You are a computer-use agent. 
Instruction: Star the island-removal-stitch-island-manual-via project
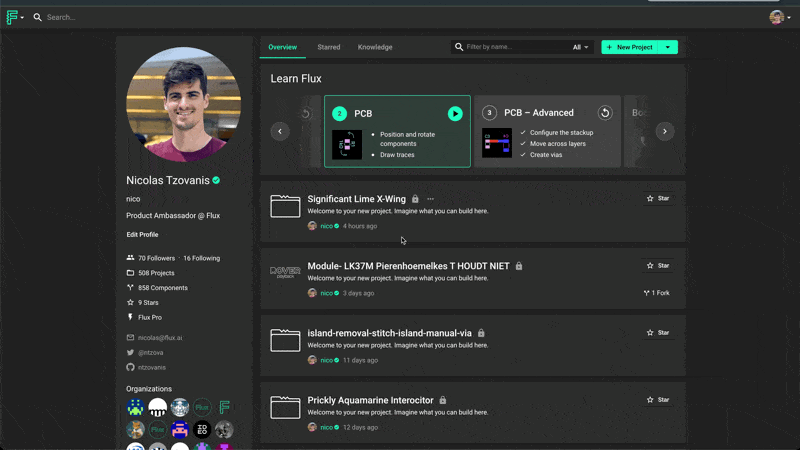point(658,333)
